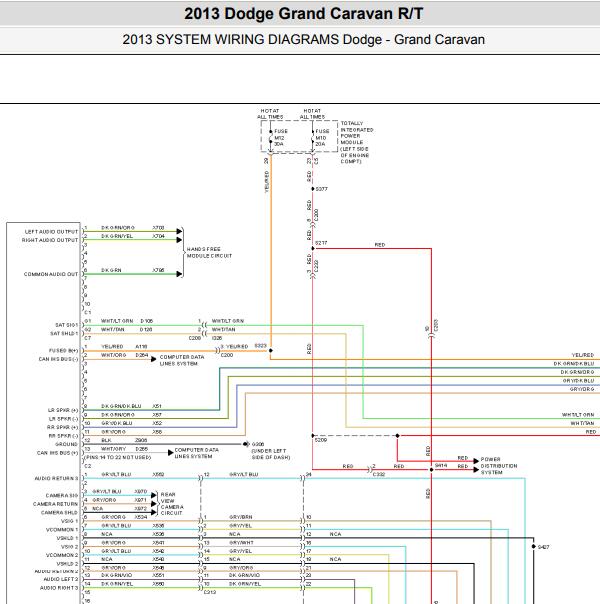Select the "FUSED B(+)" pin label

coord(64,351)
